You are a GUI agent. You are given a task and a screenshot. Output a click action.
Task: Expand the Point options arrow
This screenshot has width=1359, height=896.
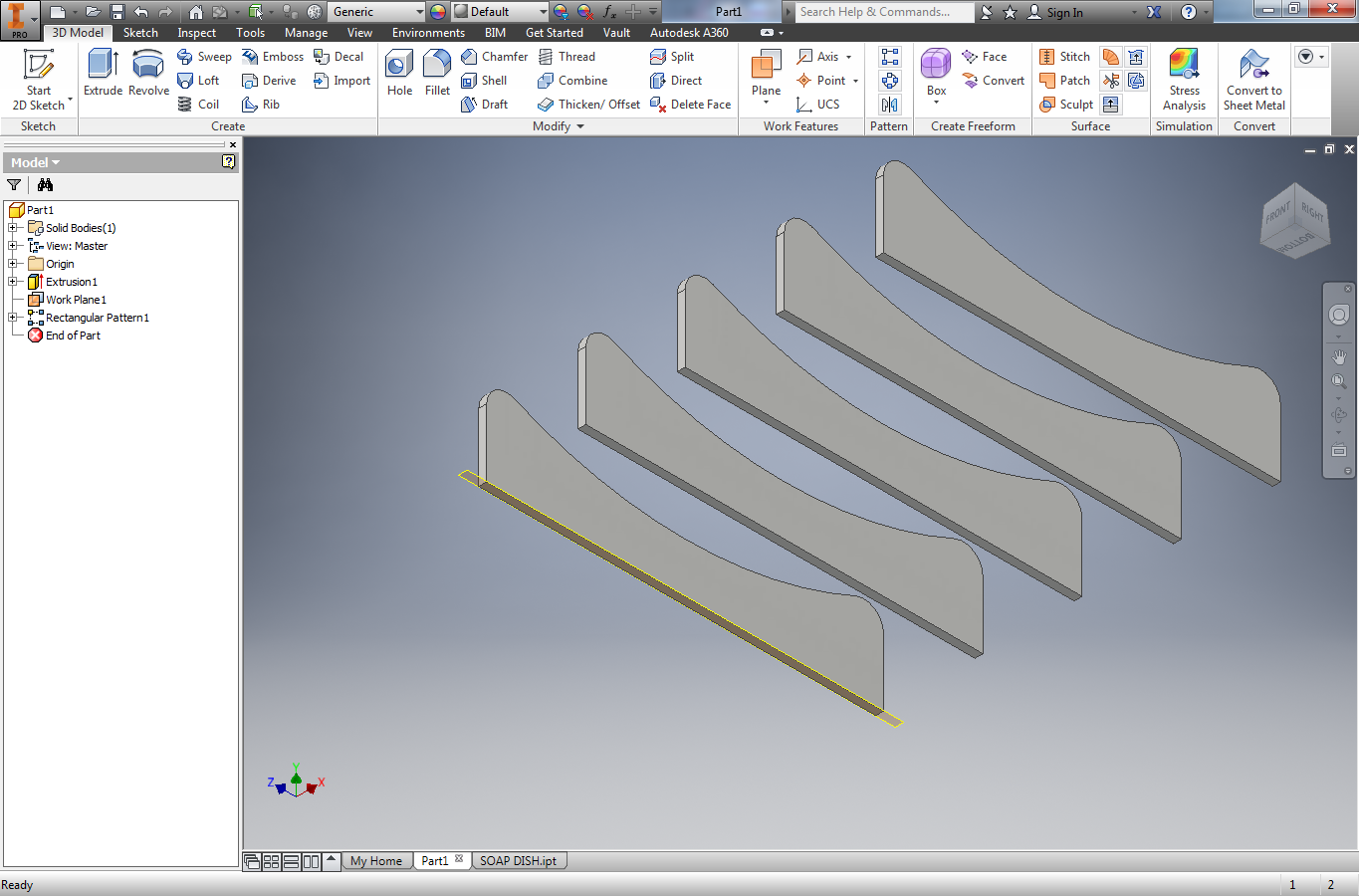point(855,81)
